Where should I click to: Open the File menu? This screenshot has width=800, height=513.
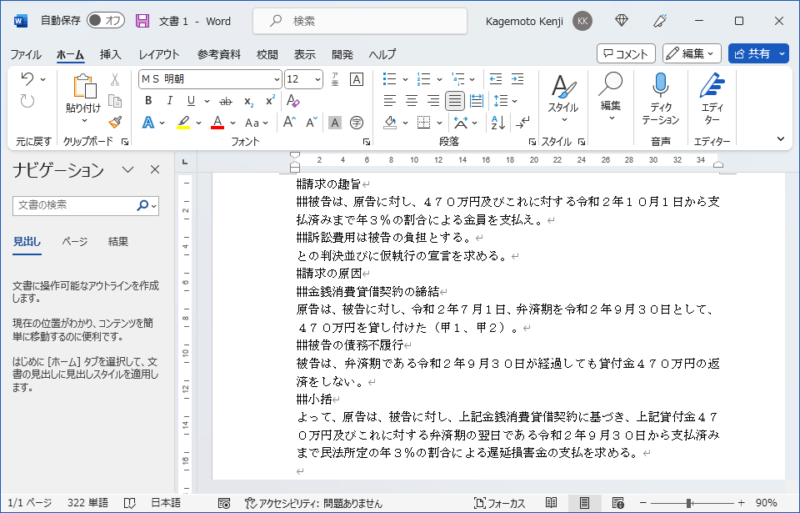[x=26, y=54]
